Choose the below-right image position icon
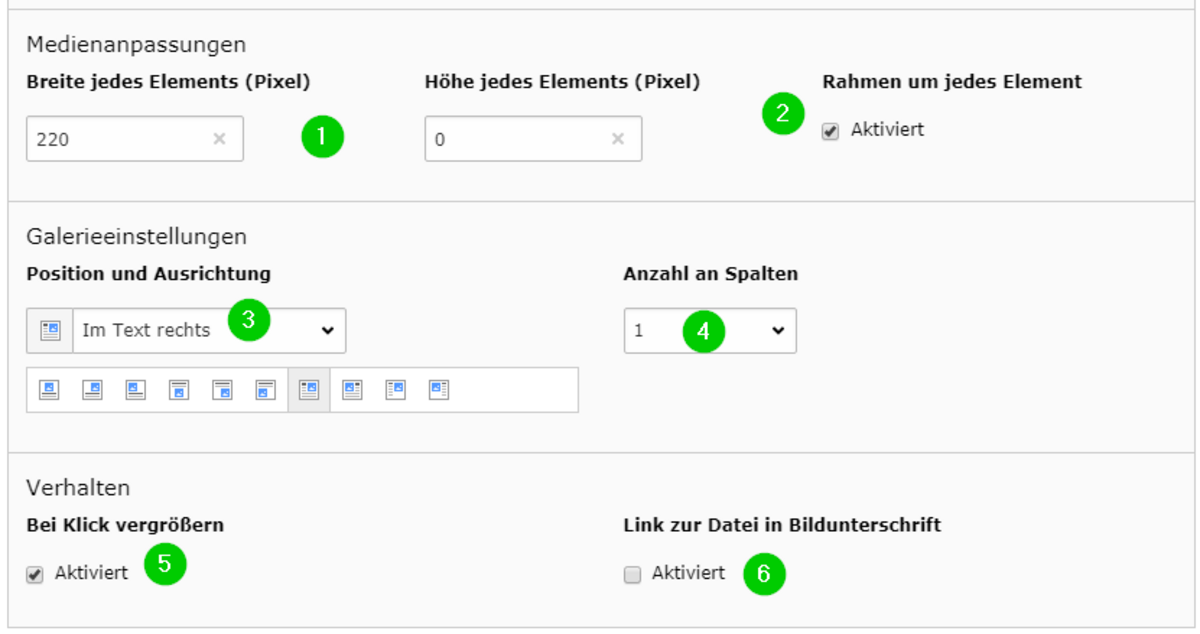Viewport: 1200px width, 634px height. 222,390
